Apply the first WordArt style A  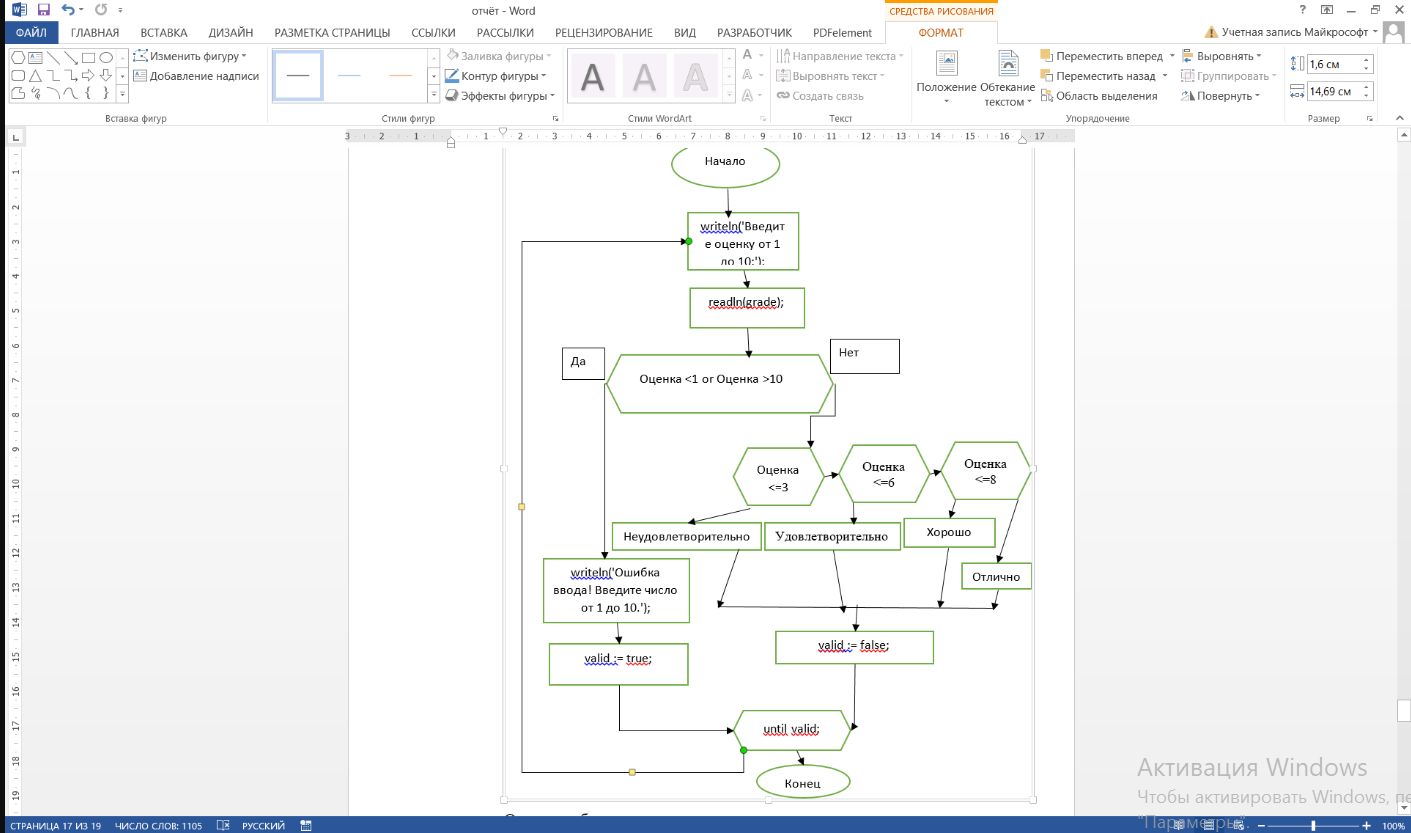tap(593, 76)
